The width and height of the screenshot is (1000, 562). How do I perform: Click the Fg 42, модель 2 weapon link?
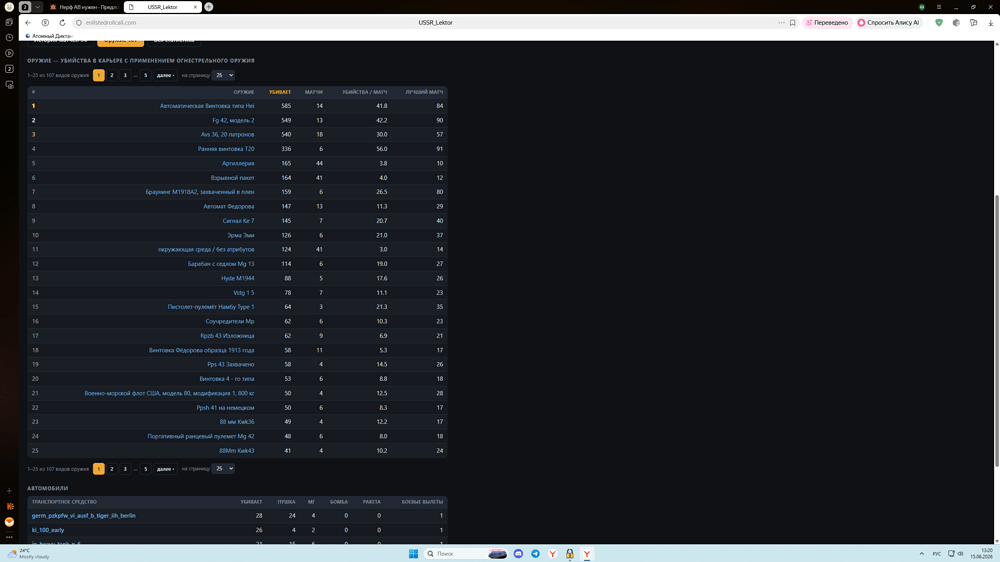[x=233, y=120]
